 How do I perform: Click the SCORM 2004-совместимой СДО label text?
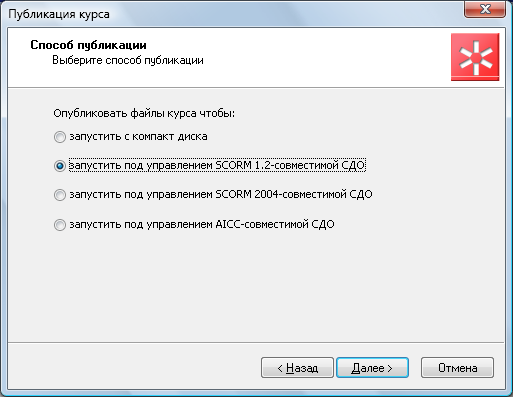(221, 194)
